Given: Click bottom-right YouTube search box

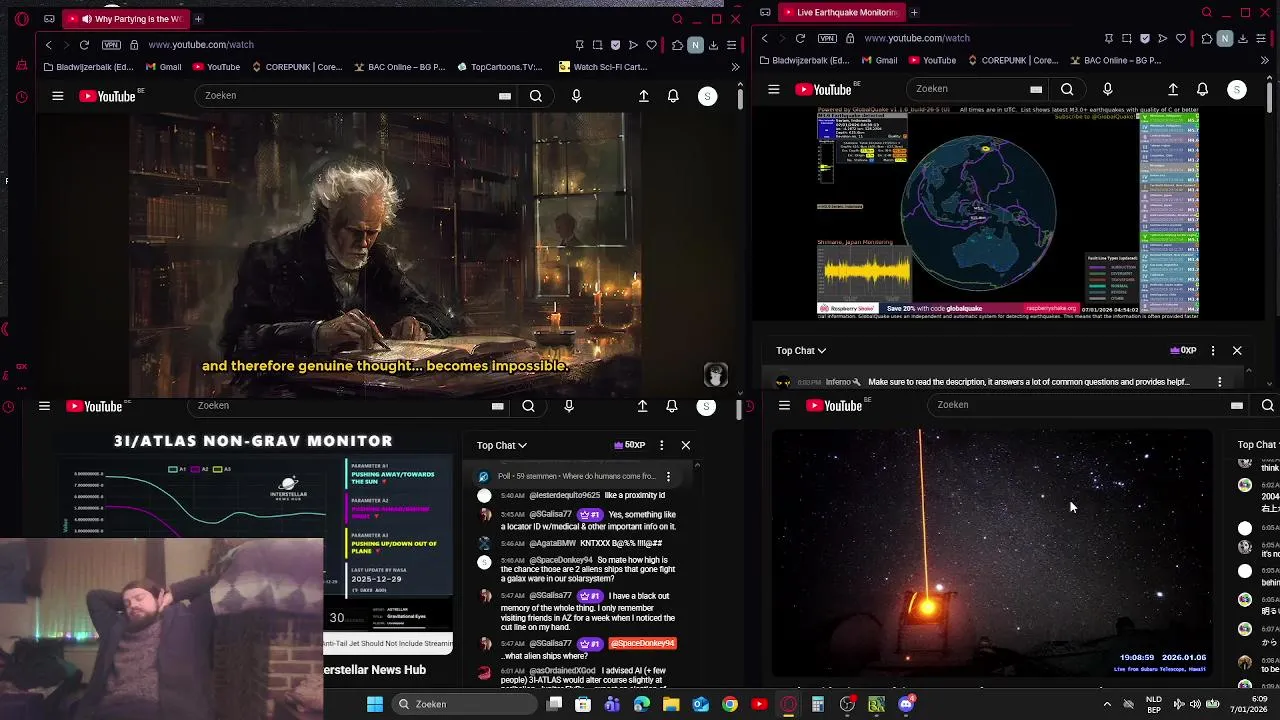Looking at the screenshot, I should 1090,405.
